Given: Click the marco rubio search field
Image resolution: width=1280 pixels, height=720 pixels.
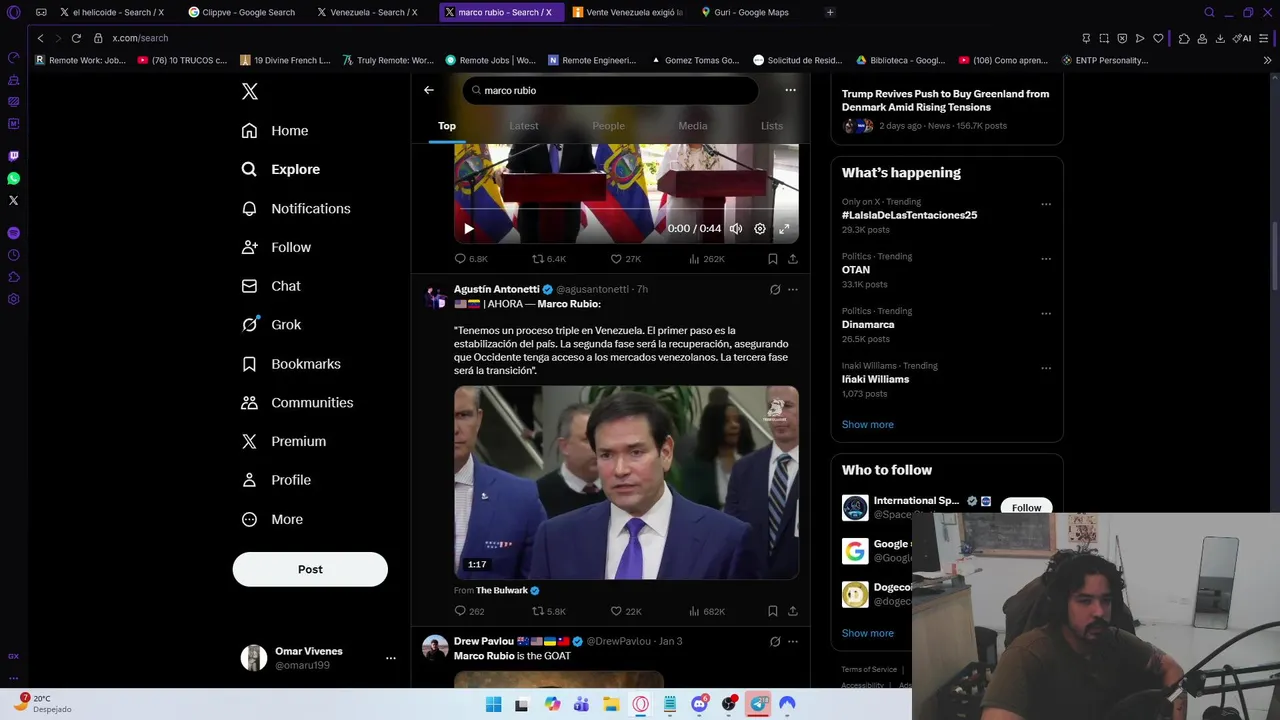Looking at the screenshot, I should tap(610, 90).
